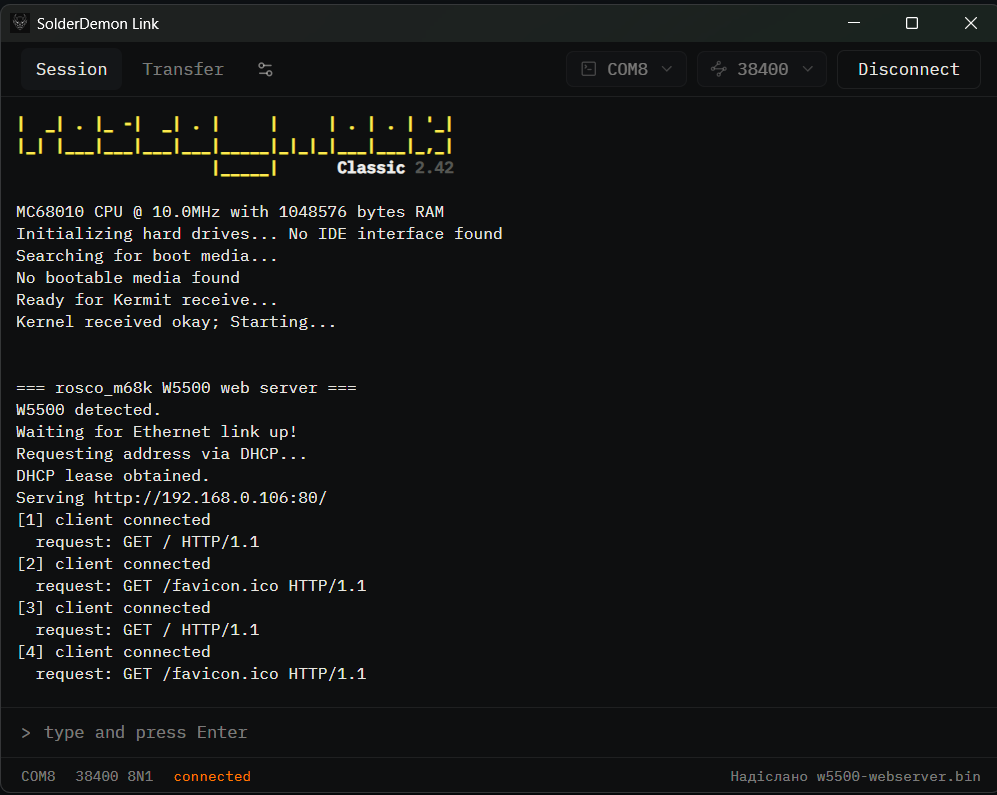
Task: Open the settings sliders icon tab
Action: 265,69
